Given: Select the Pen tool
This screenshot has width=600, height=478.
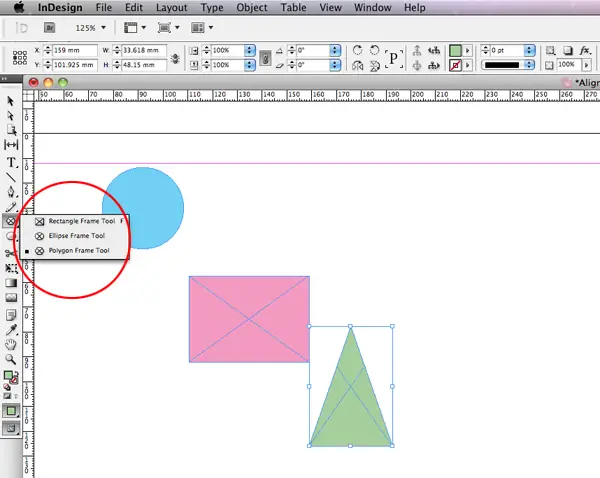Looking at the screenshot, I should pyautogui.click(x=11, y=192).
